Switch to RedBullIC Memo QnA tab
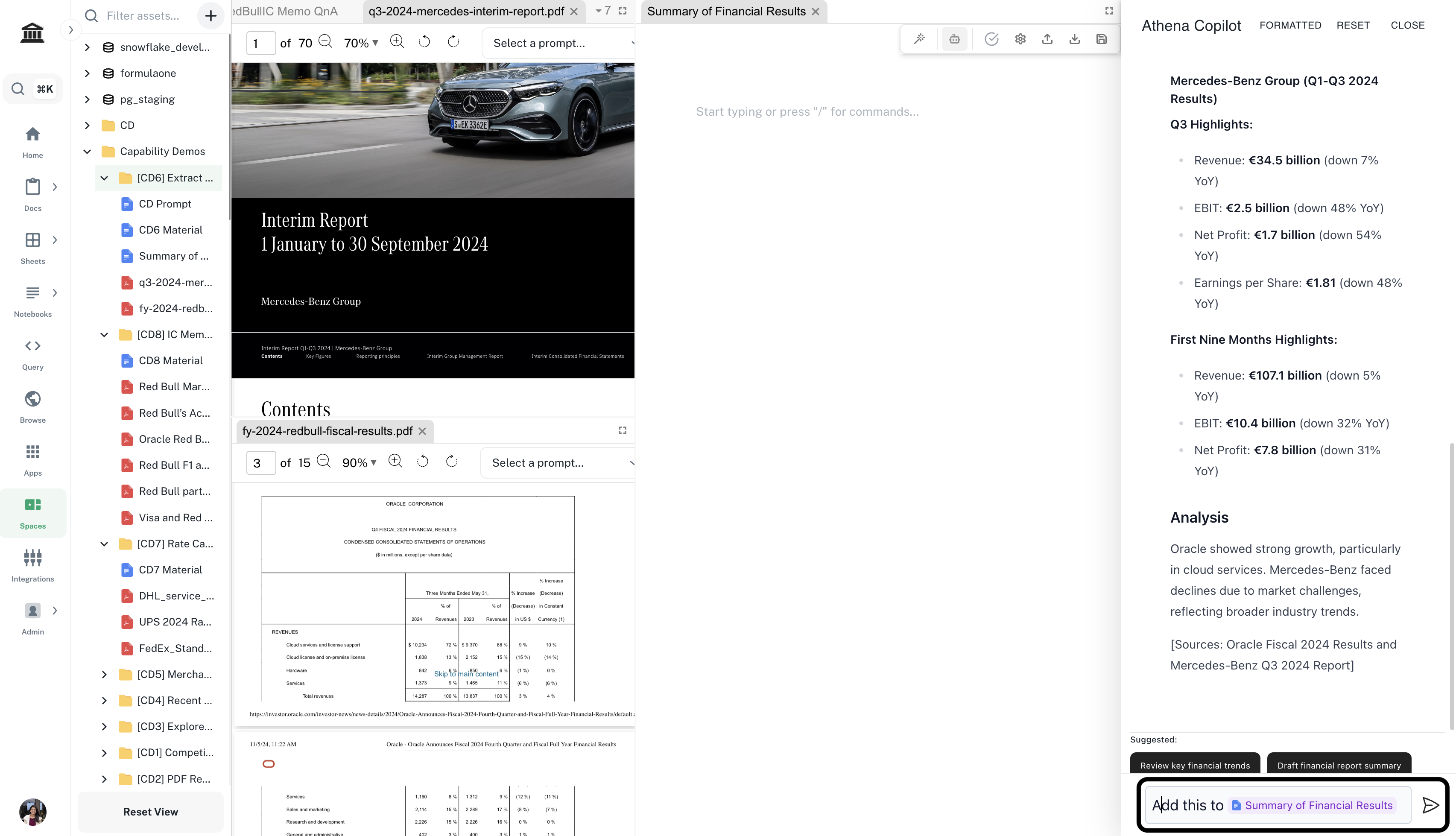This screenshot has height=836, width=1456. (286, 12)
